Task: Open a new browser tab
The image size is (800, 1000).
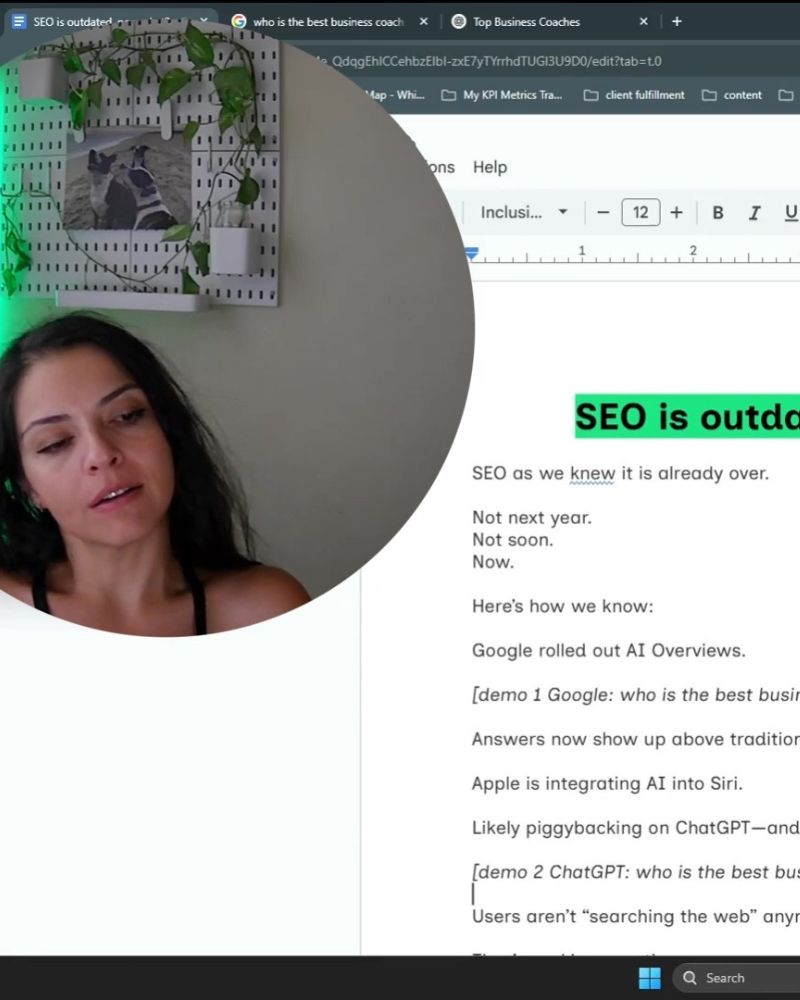Action: [x=677, y=22]
